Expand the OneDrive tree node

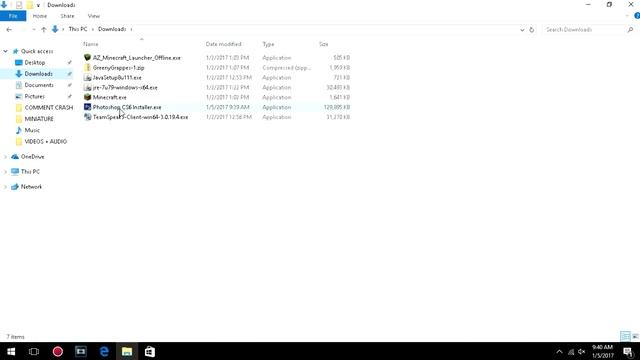[5, 157]
